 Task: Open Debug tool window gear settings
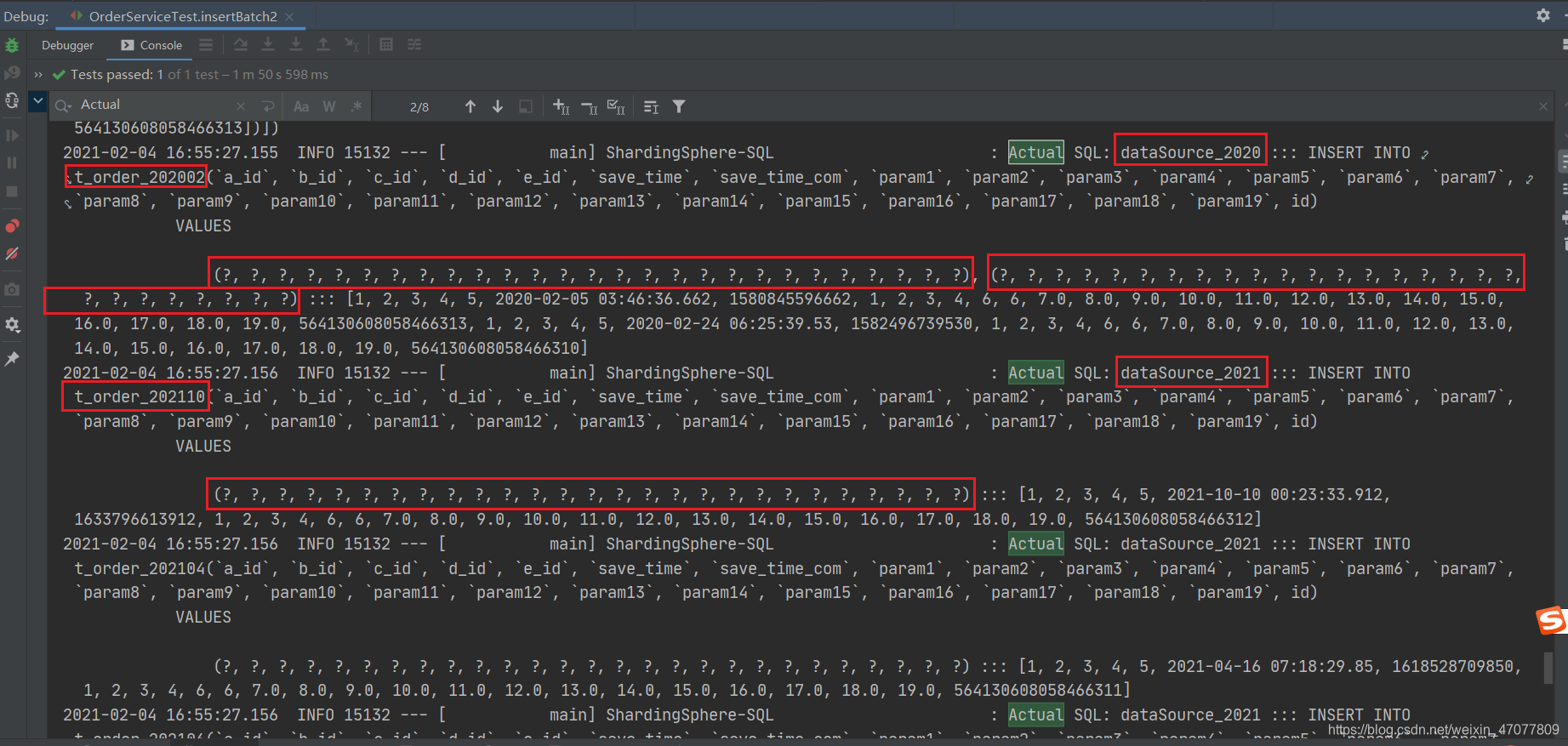coord(1543,15)
